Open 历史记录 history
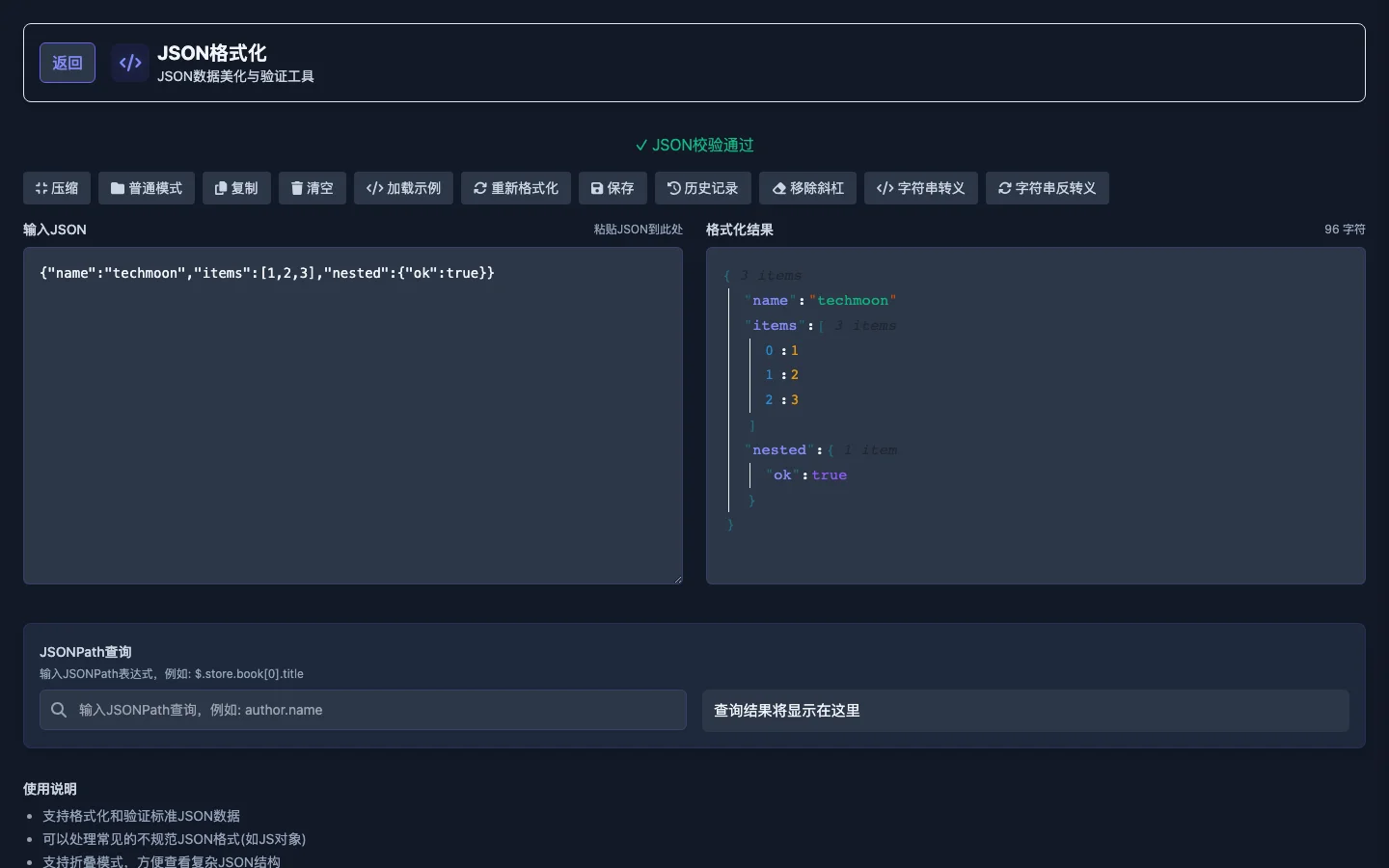Viewport: 1389px width, 868px height. 703,188
